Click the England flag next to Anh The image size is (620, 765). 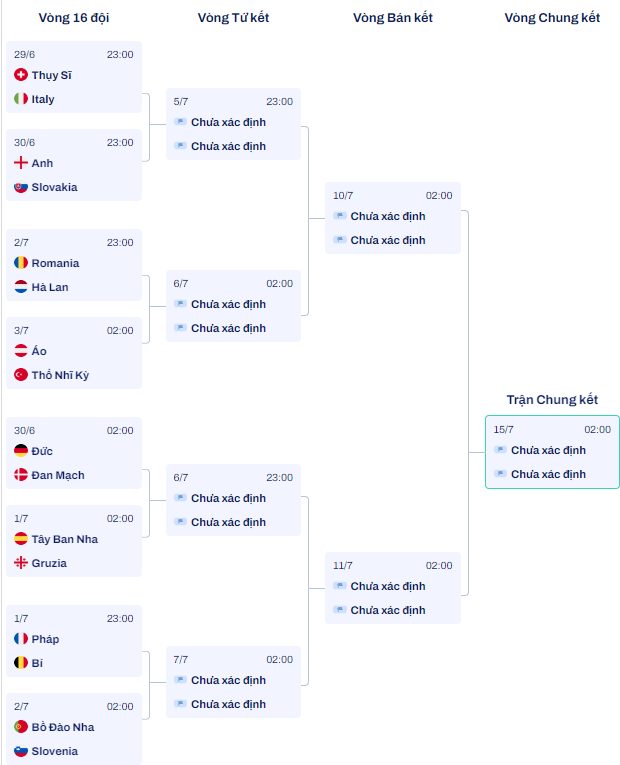click(20, 162)
